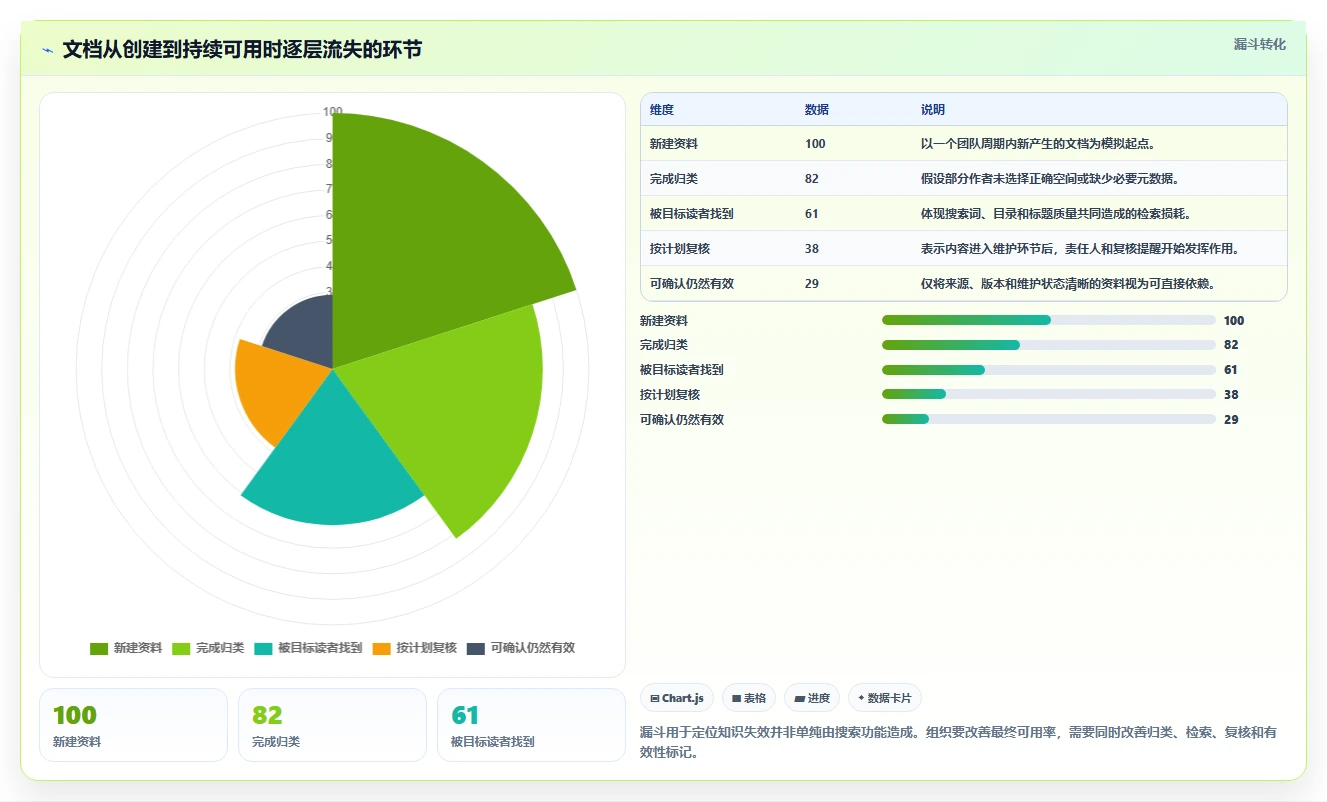The height and width of the screenshot is (802, 1327).
Task: Click value 61 beside progress bar
Action: [x=1231, y=370]
